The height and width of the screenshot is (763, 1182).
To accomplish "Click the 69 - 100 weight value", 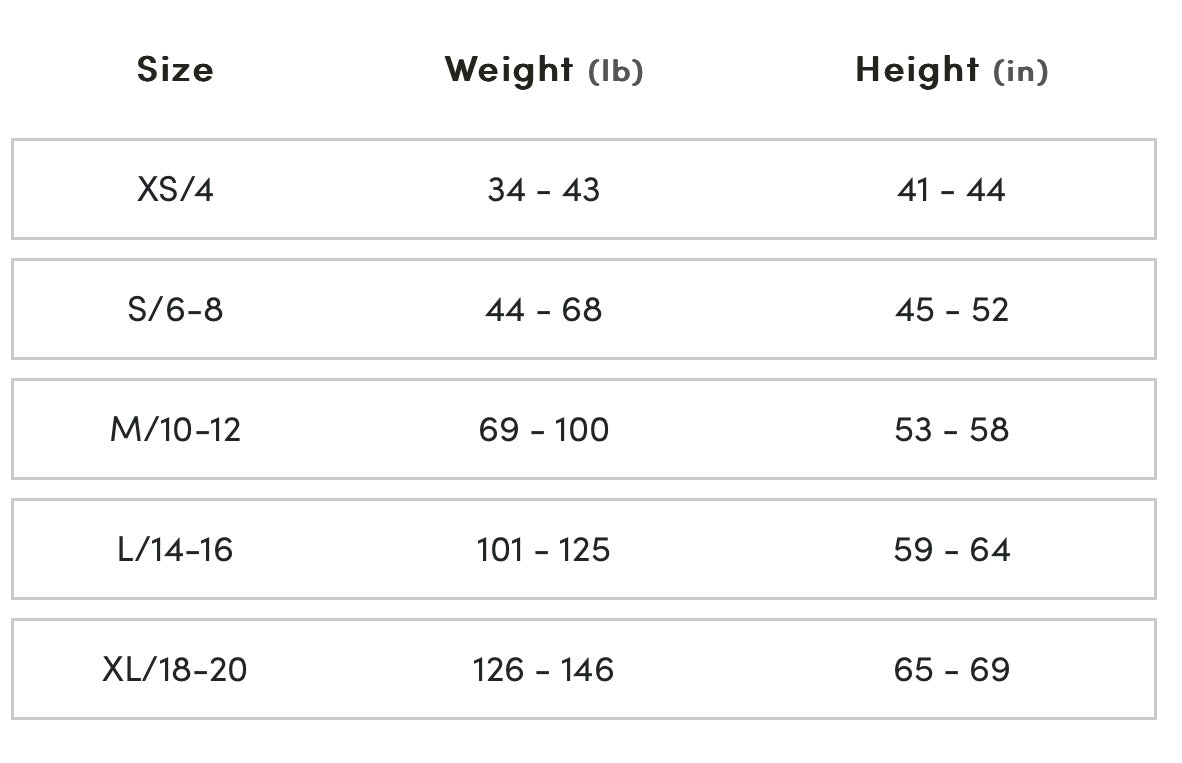I will coord(543,429).
